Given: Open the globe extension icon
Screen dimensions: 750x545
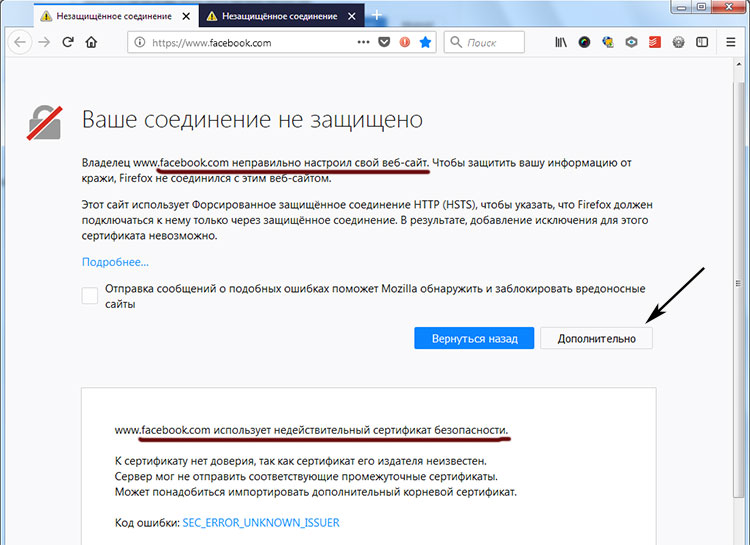Looking at the screenshot, I should pyautogui.click(x=608, y=43).
